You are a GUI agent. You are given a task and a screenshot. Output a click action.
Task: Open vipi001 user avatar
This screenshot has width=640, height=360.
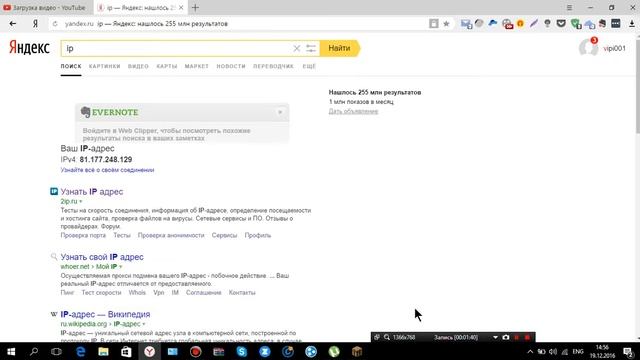point(588,47)
